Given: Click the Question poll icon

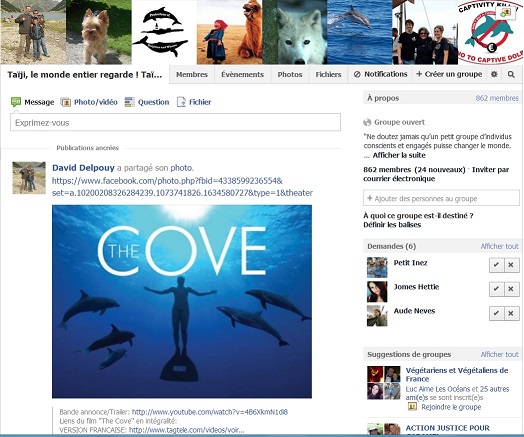Looking at the screenshot, I should (130, 102).
